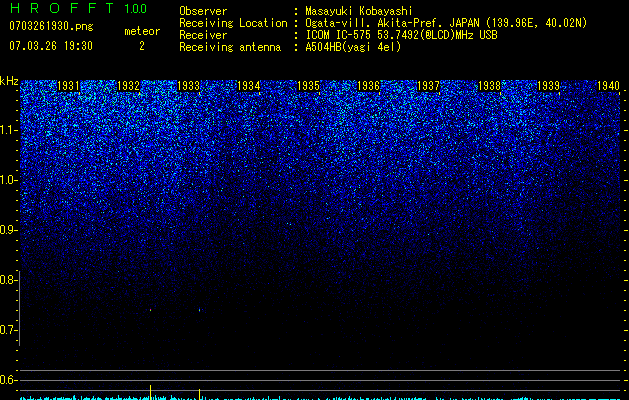The width and height of the screenshot is (629, 400).
Task: Click the 1937 time marker
Action: pos(428,86)
